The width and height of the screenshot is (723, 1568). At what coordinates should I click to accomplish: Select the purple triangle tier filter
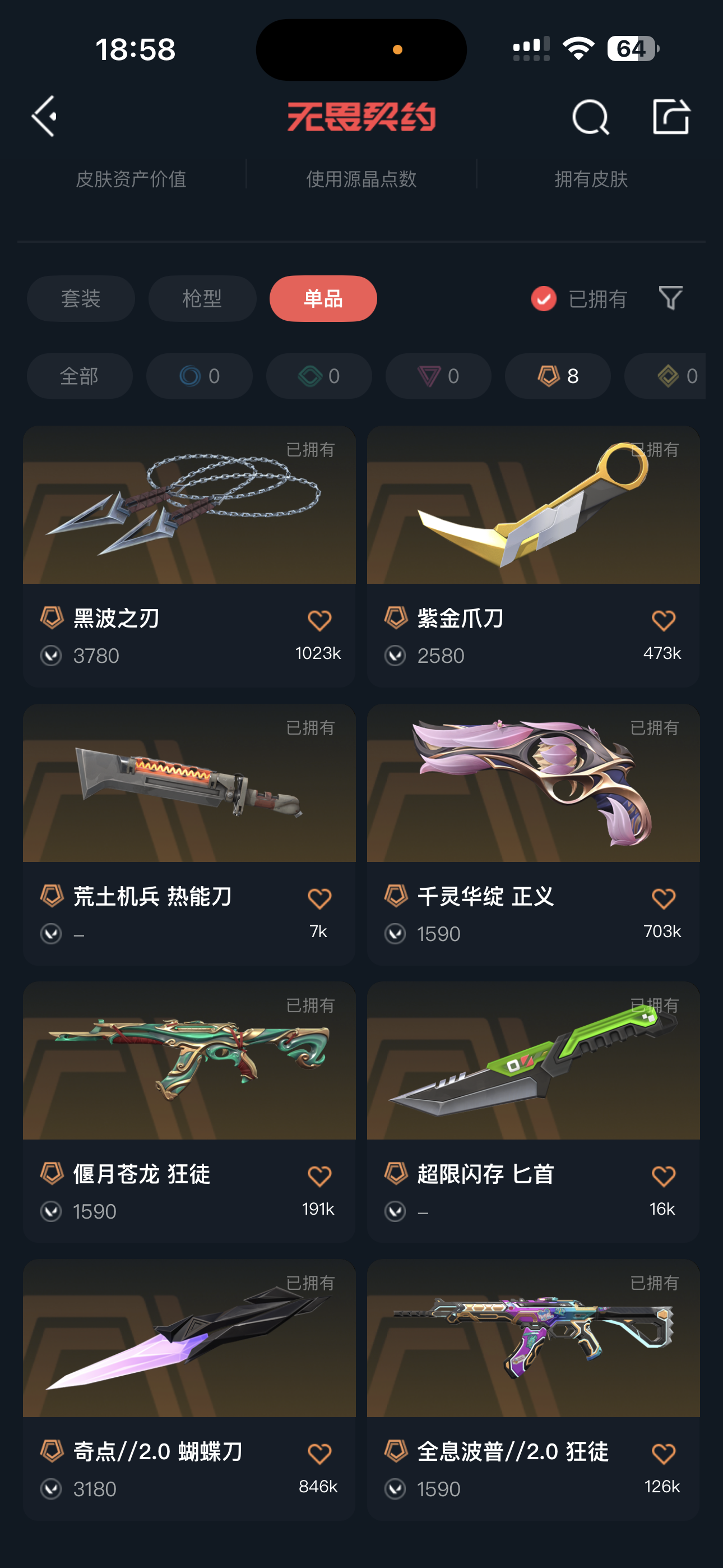438,376
